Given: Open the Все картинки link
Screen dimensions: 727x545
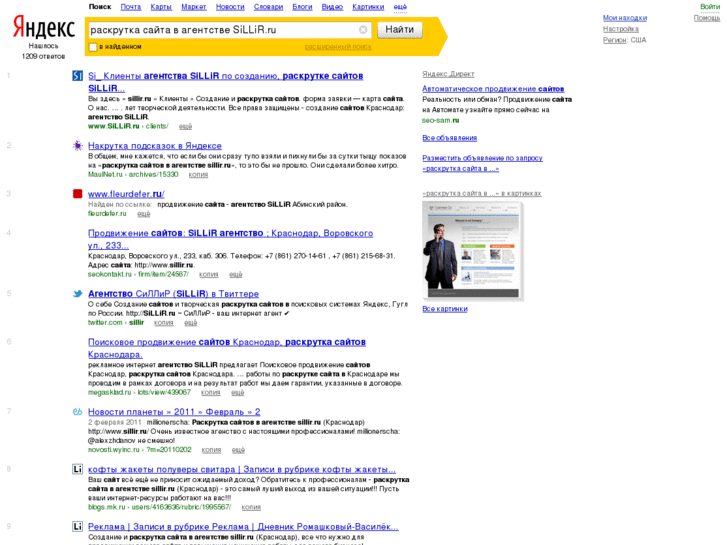Looking at the screenshot, I should pyautogui.click(x=445, y=309).
